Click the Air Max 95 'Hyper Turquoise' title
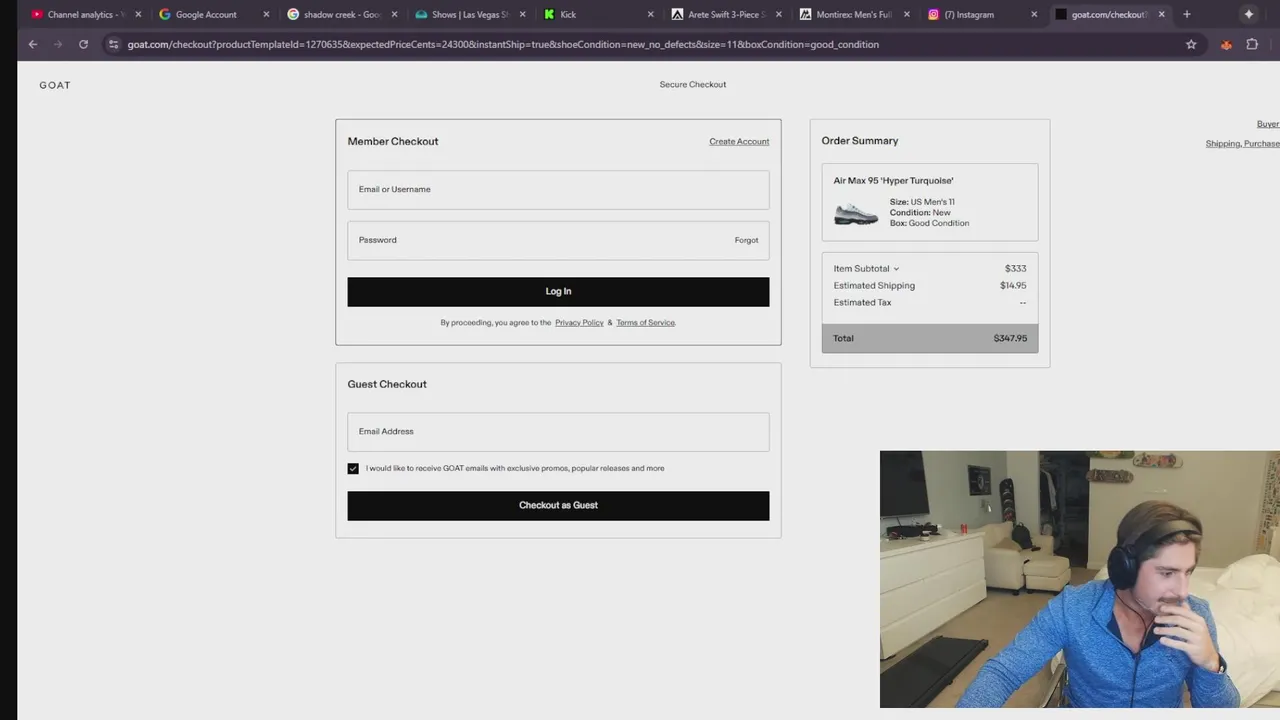1280x720 pixels. 893,181
